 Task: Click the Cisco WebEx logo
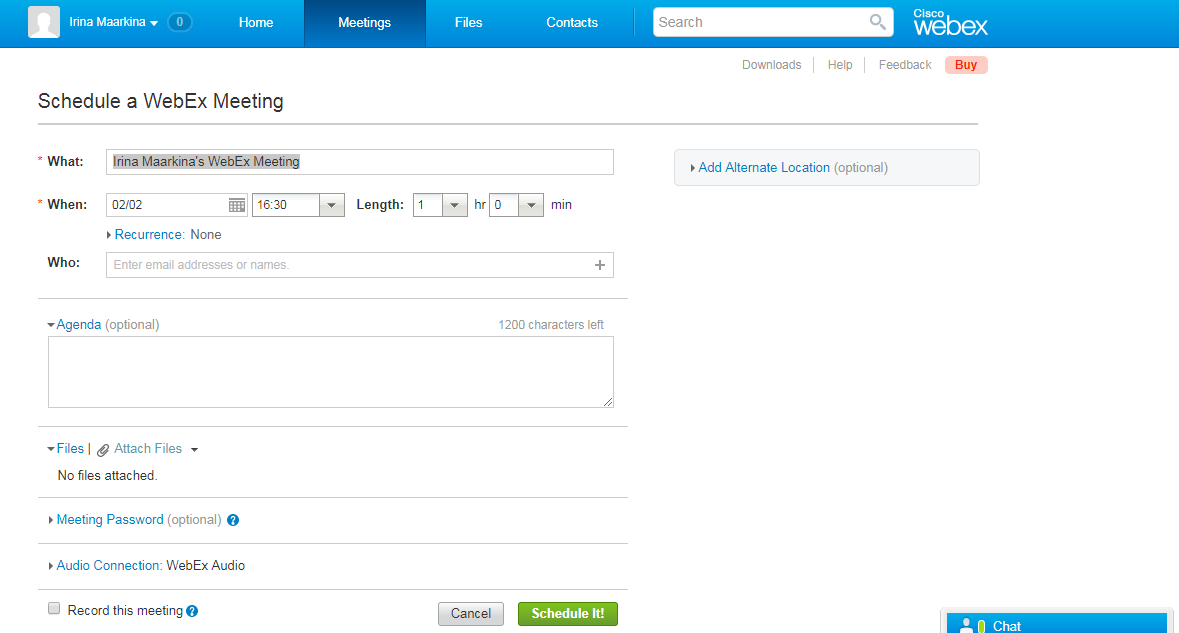pyautogui.click(x=949, y=21)
